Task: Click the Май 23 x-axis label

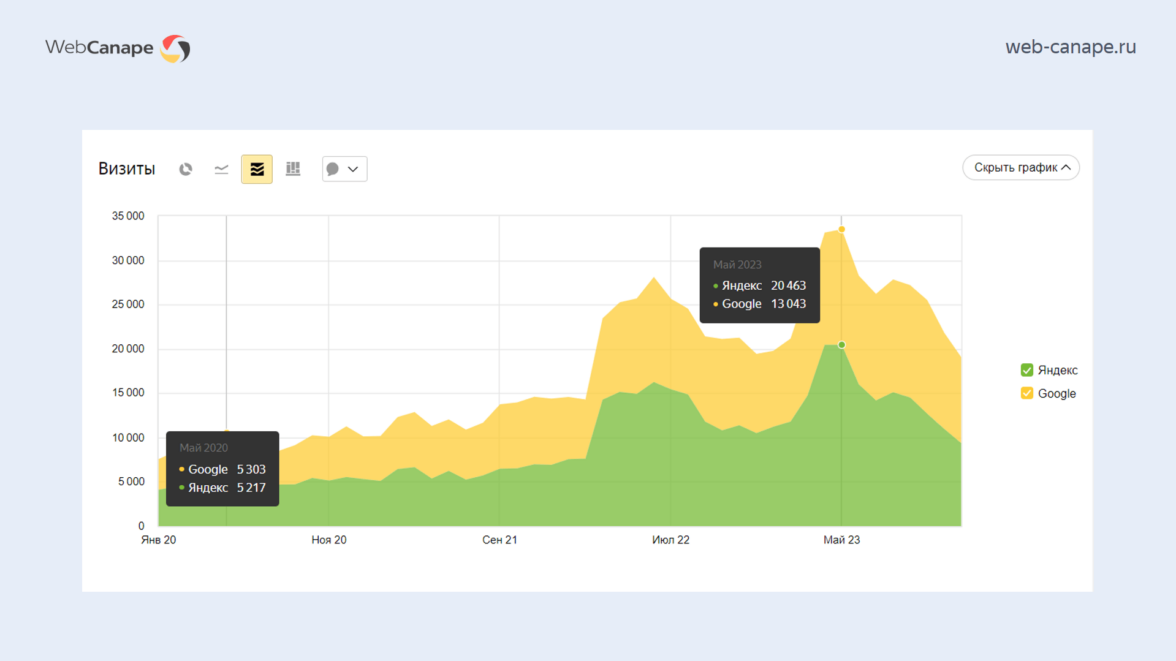Action: 841,540
